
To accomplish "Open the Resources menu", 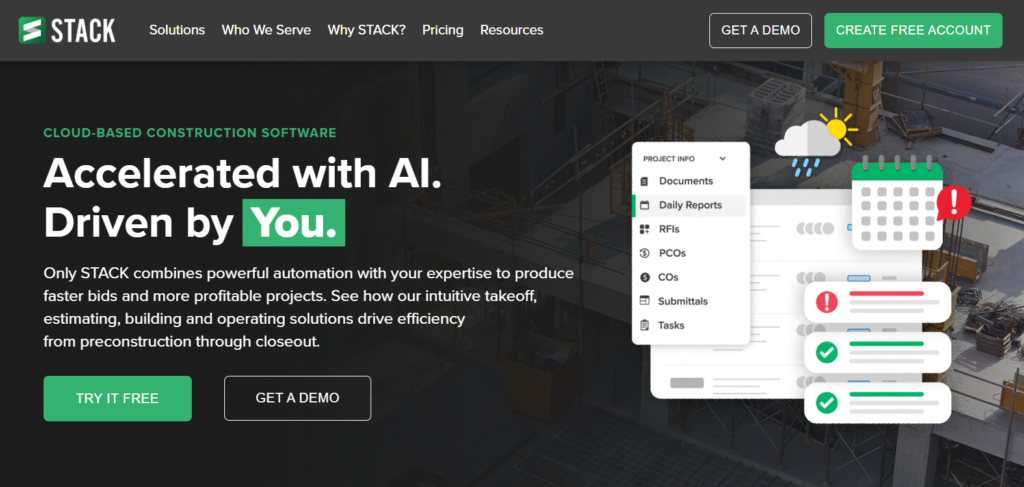I will (x=511, y=30).
